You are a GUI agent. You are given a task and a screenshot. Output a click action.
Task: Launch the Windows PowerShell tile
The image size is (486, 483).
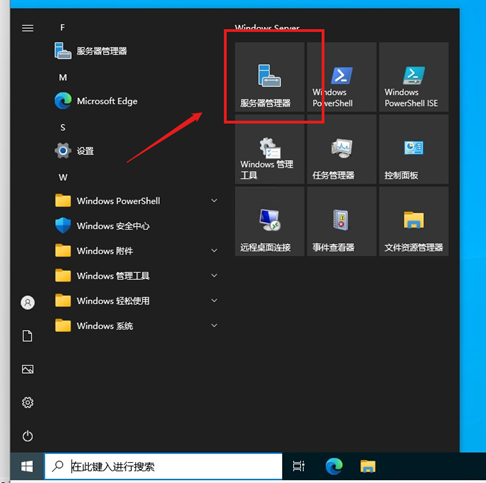pos(342,77)
